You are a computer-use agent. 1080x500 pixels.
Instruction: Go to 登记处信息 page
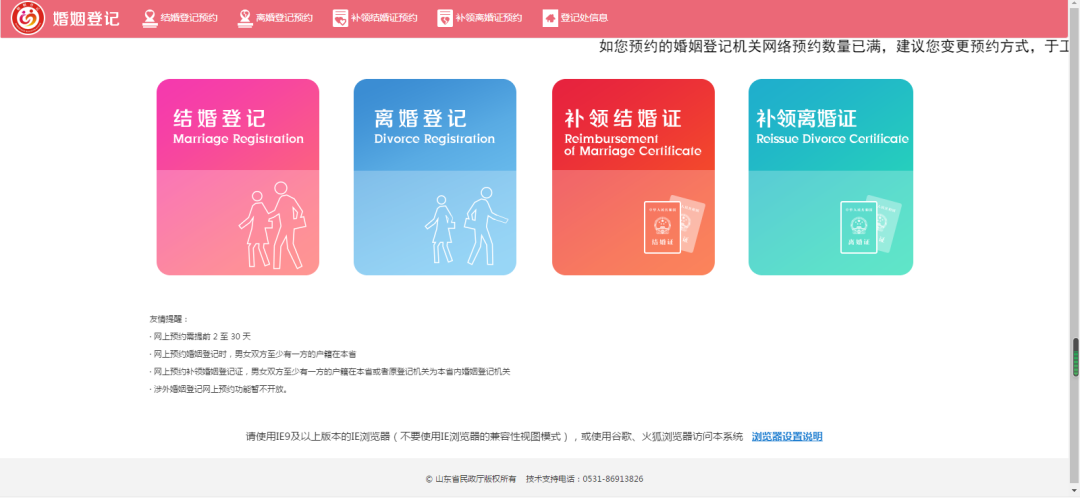coord(584,18)
